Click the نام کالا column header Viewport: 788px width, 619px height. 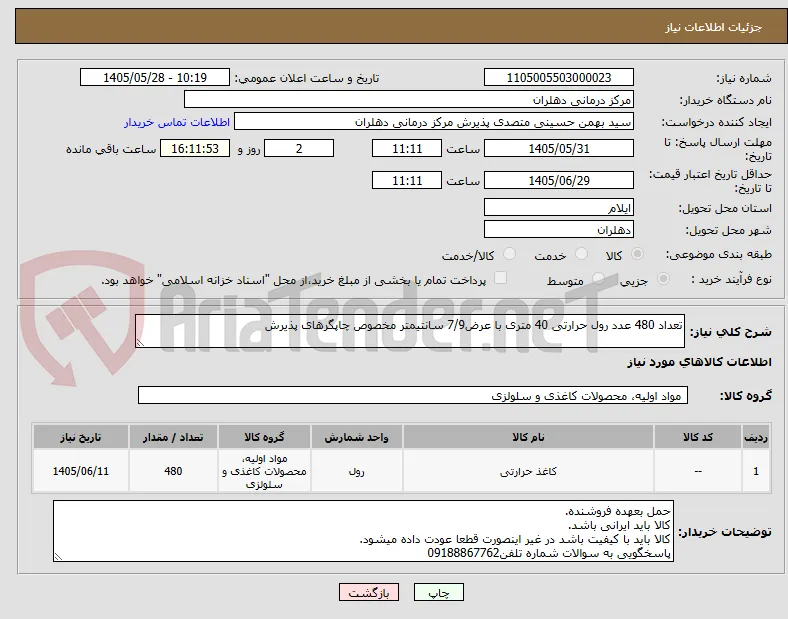[x=528, y=437]
